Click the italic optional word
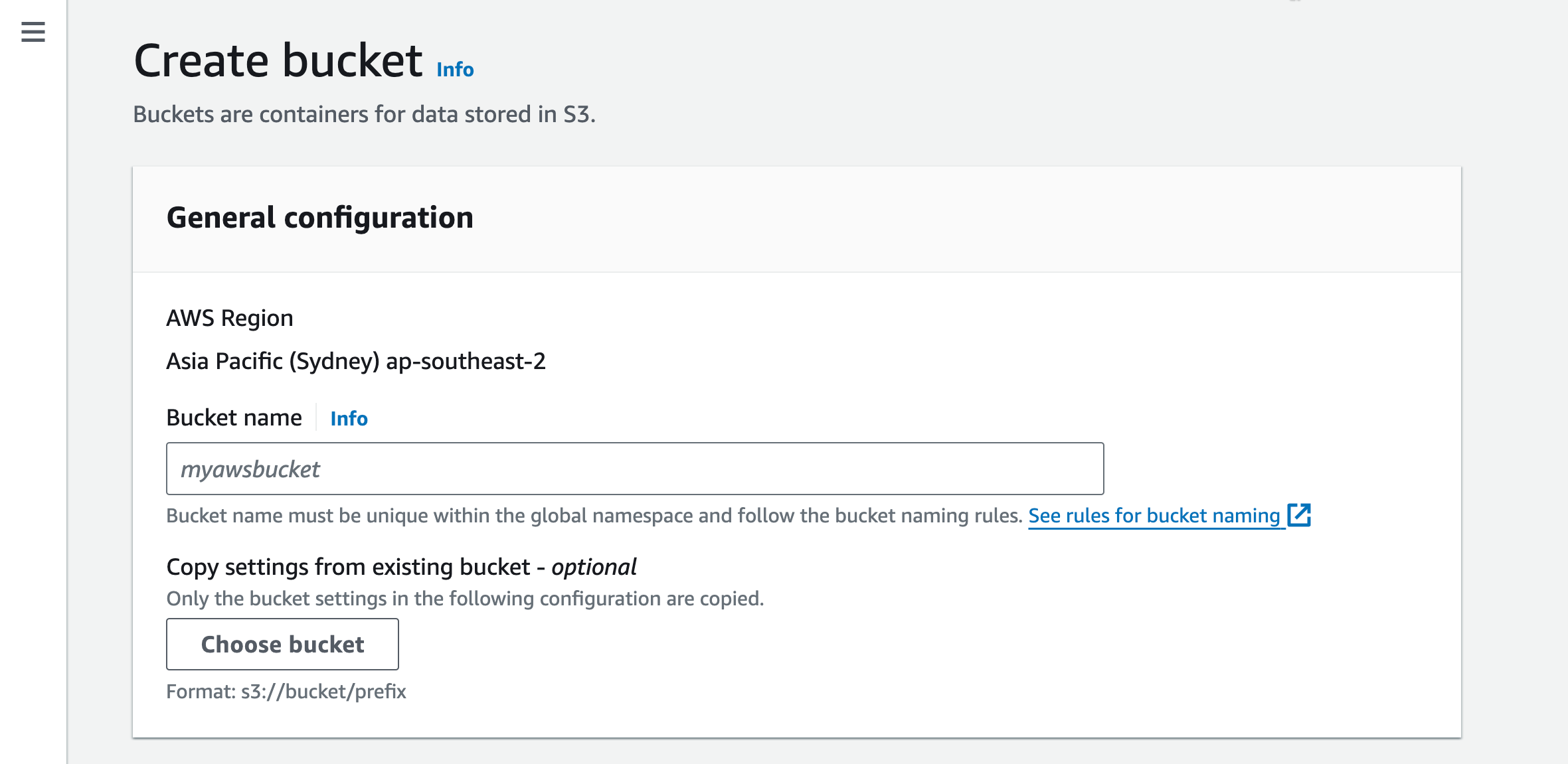The width and height of the screenshot is (1568, 764). point(594,568)
